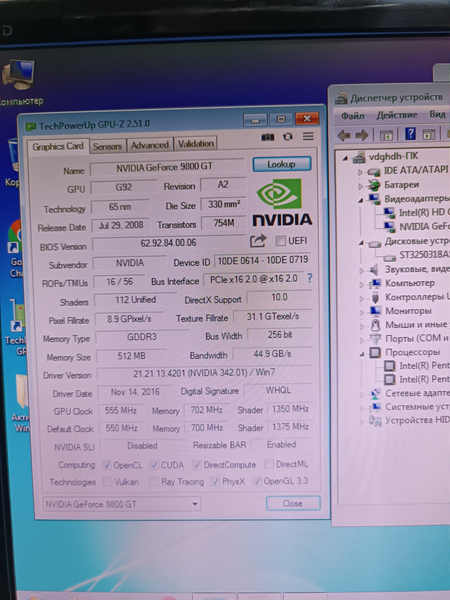Viewport: 450px width, 600px height.
Task: Click the Close button in GPU-Z
Action: [x=293, y=503]
